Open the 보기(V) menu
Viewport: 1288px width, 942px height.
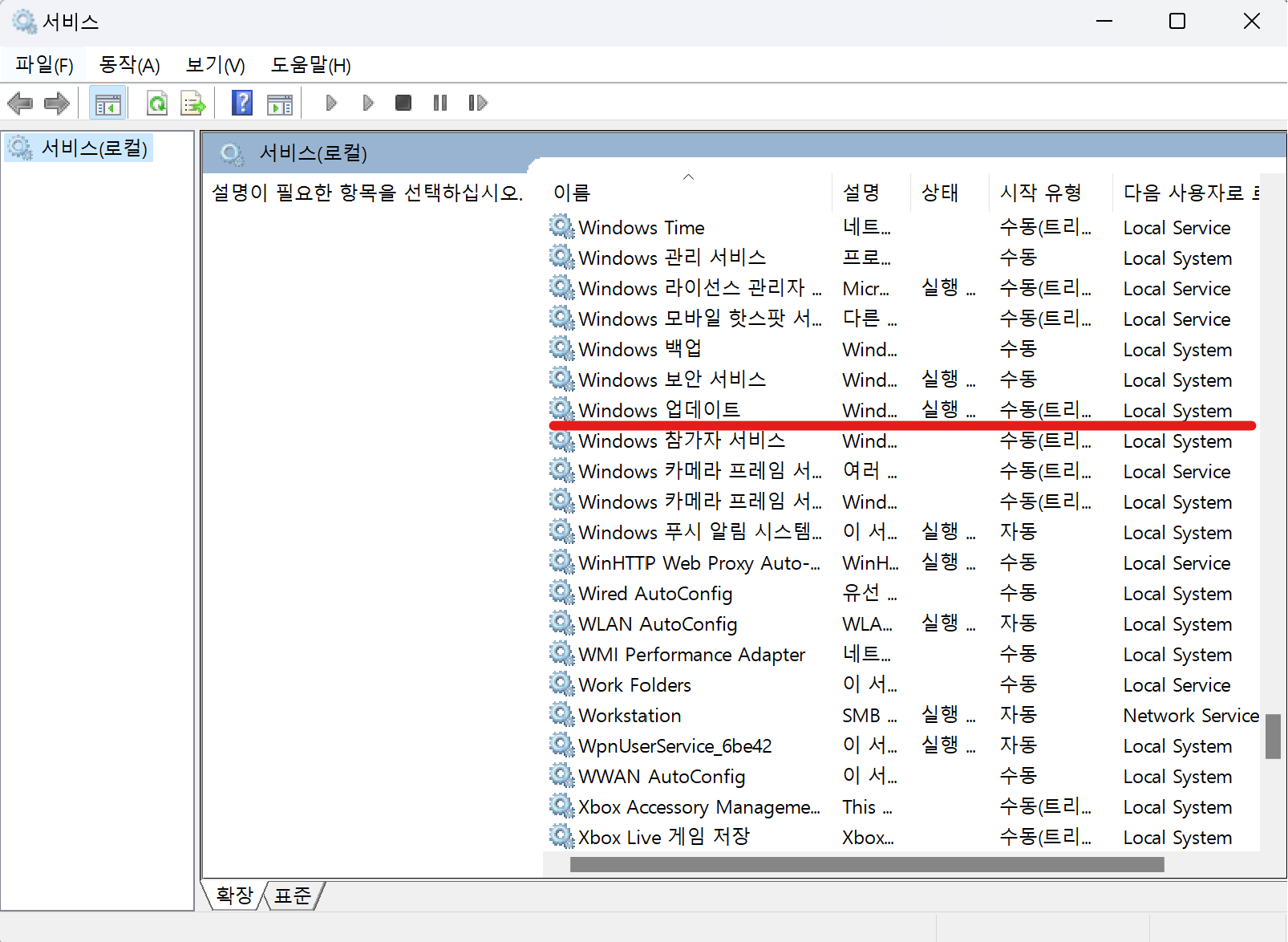216,65
